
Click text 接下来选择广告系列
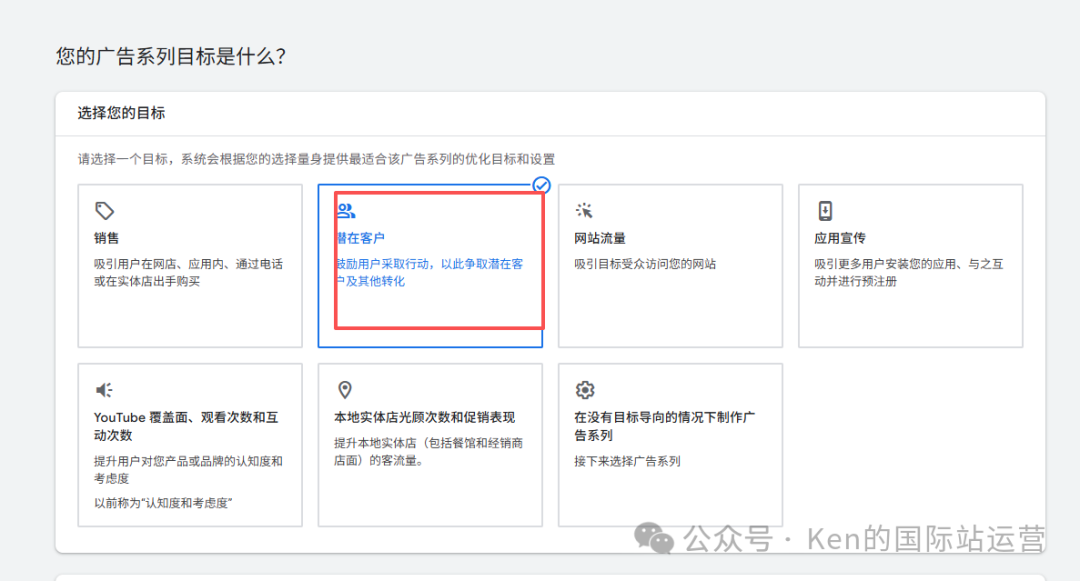point(627,461)
